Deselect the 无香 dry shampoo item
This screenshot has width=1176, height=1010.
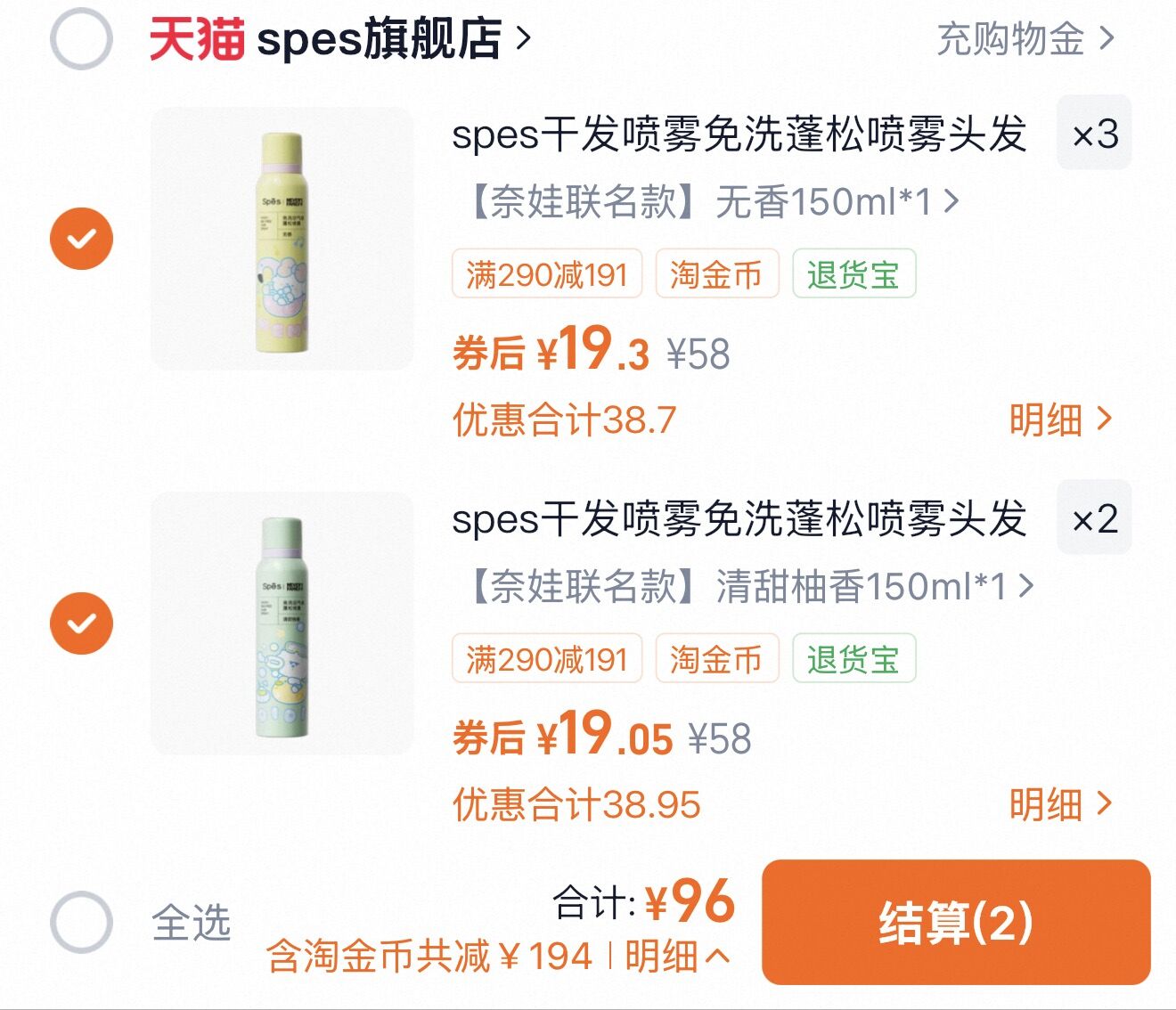click(81, 239)
